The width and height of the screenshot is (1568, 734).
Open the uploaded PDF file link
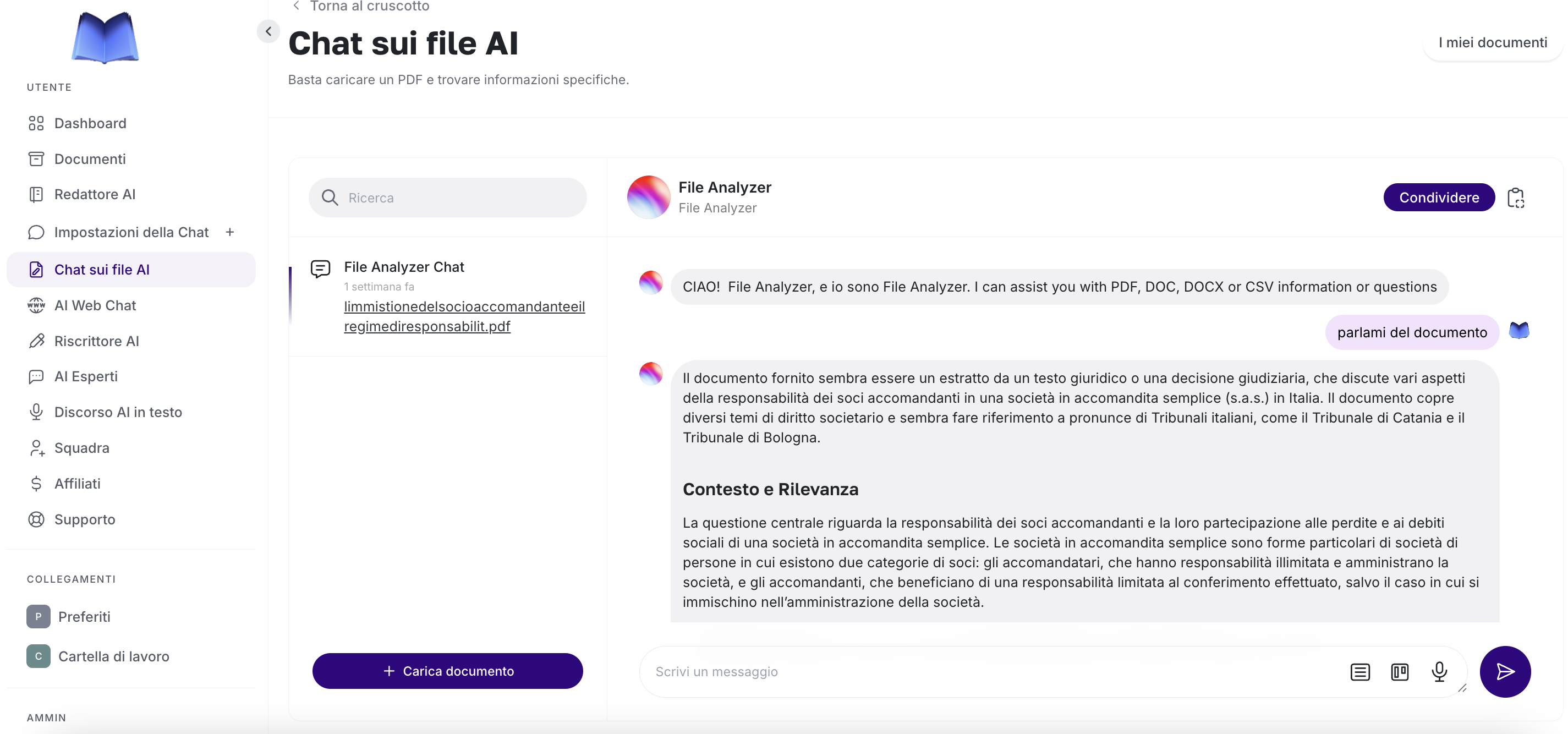pyautogui.click(x=464, y=316)
